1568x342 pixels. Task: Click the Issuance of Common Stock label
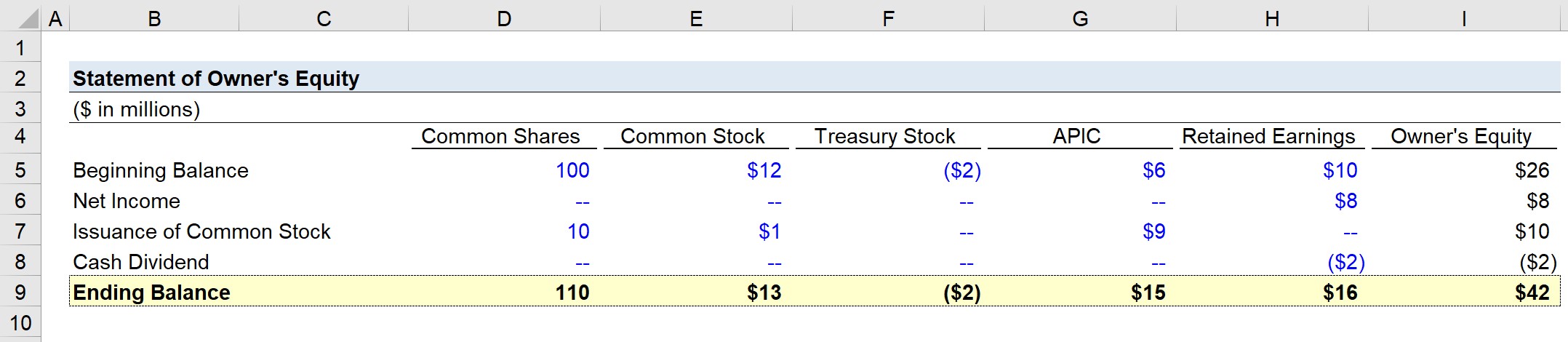tap(201, 231)
